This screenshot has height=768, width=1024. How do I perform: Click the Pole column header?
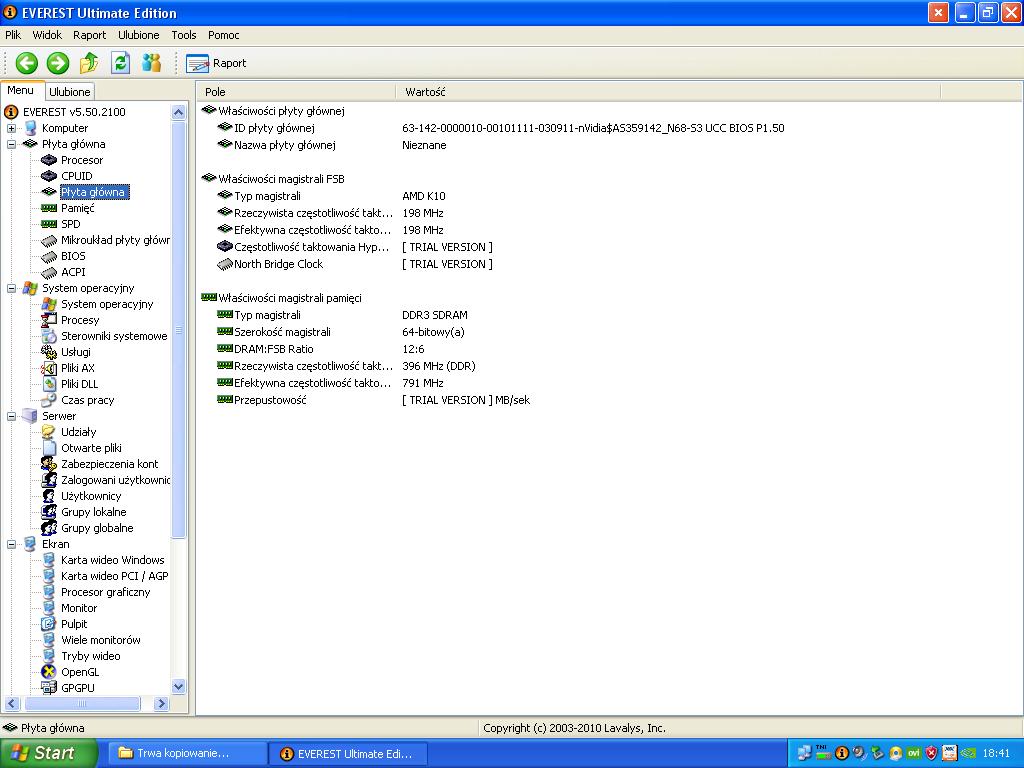[296, 92]
